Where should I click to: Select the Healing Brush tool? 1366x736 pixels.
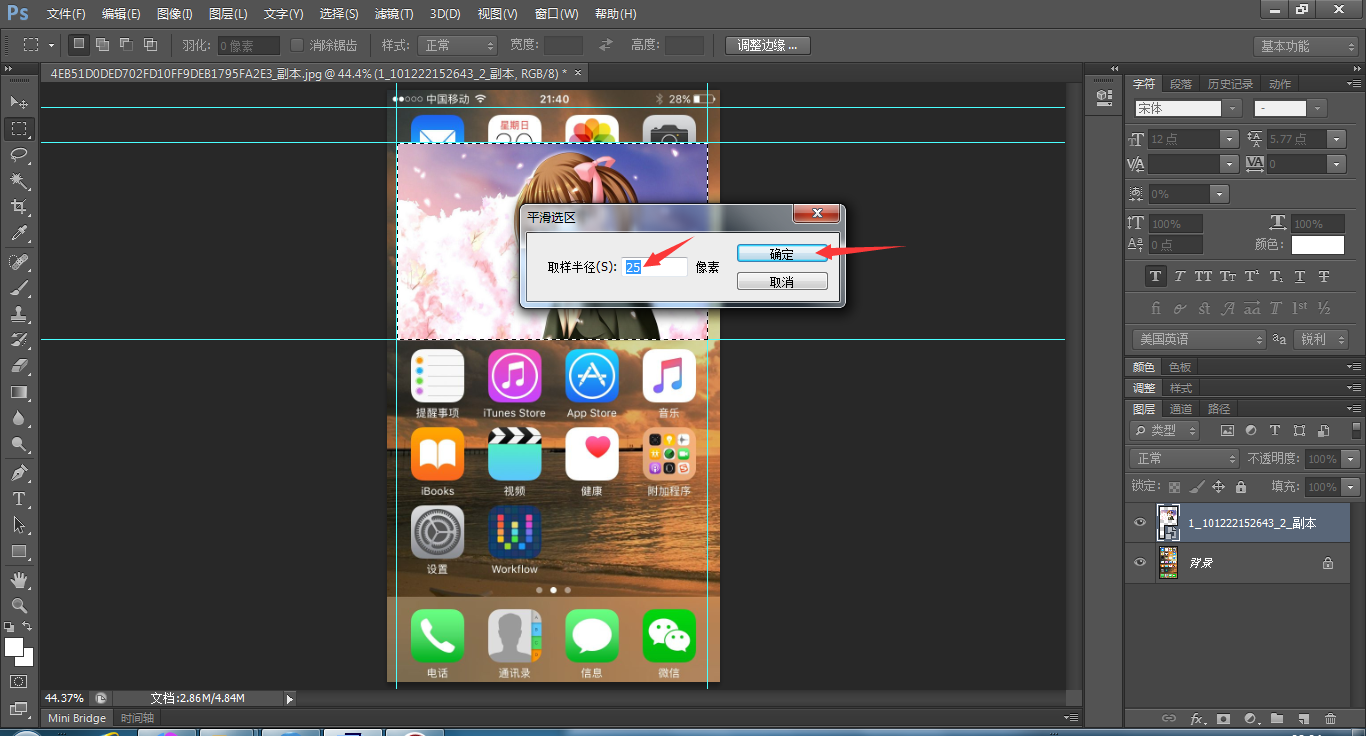(18, 262)
